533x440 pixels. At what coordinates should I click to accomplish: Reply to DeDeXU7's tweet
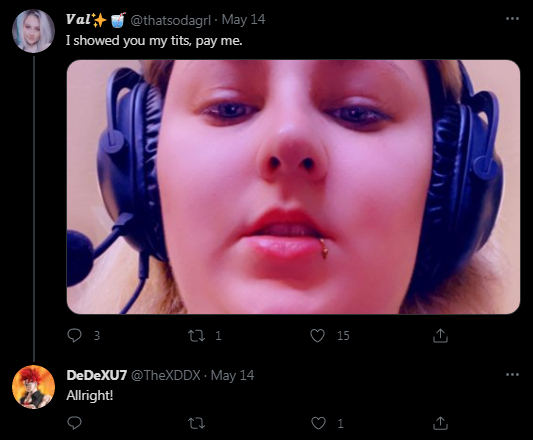click(x=74, y=423)
